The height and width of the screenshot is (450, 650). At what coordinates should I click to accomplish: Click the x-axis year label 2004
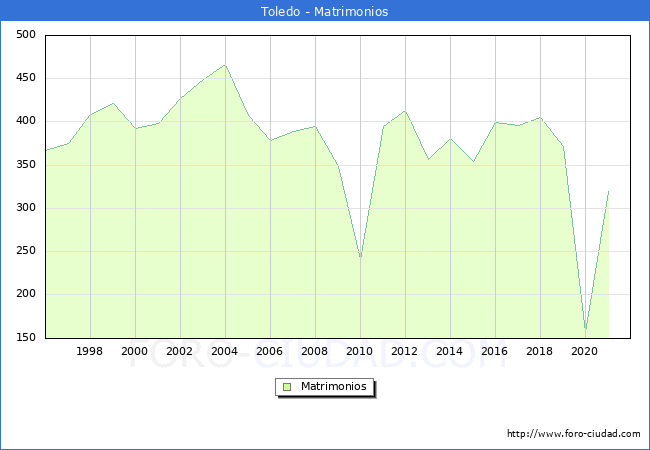[224, 351]
